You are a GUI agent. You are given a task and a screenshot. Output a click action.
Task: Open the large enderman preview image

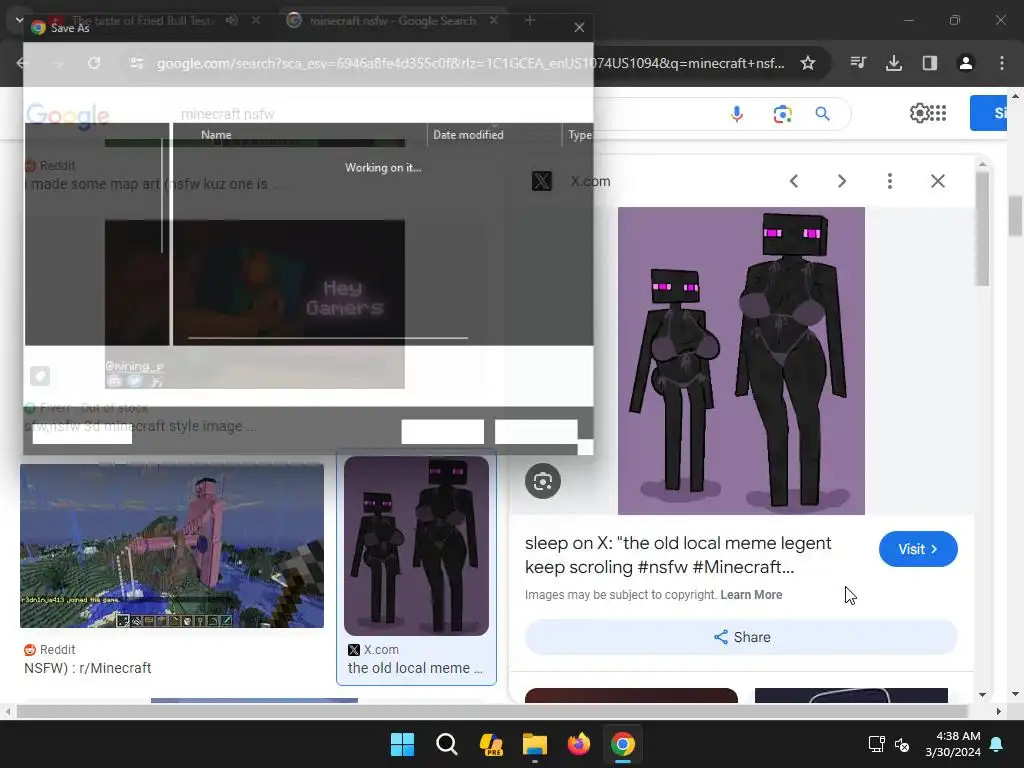(x=741, y=360)
